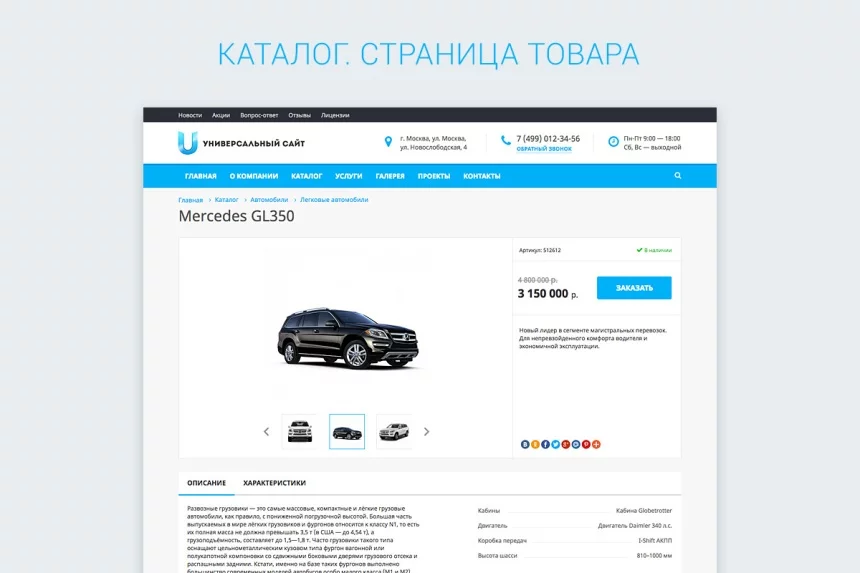
Task: Share via the Twitter bird icon
Action: [556, 444]
